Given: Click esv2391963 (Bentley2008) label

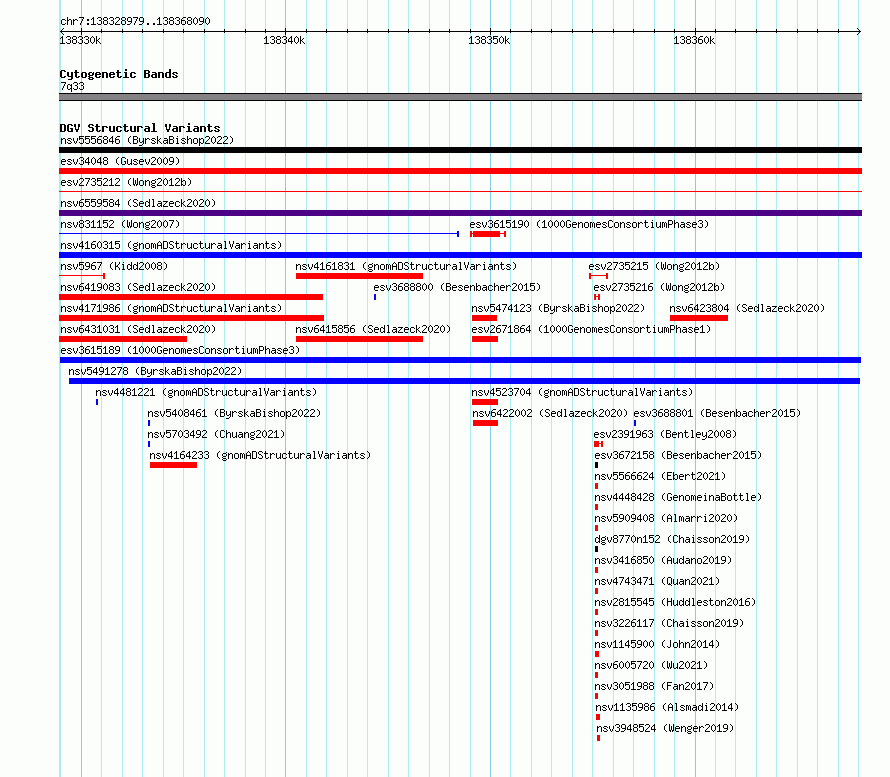Looking at the screenshot, I should [665, 434].
